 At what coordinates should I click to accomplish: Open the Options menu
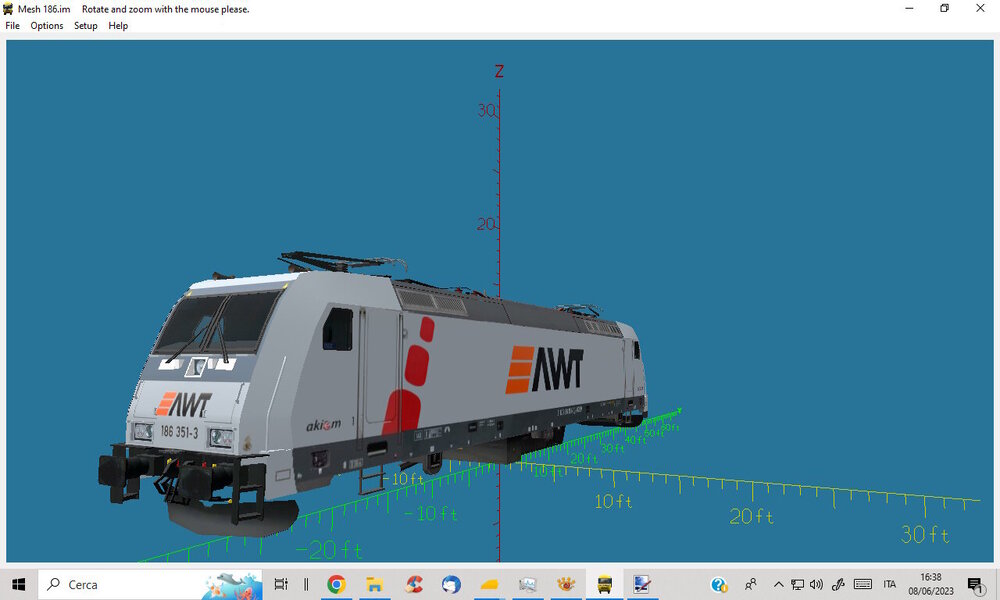[47, 26]
